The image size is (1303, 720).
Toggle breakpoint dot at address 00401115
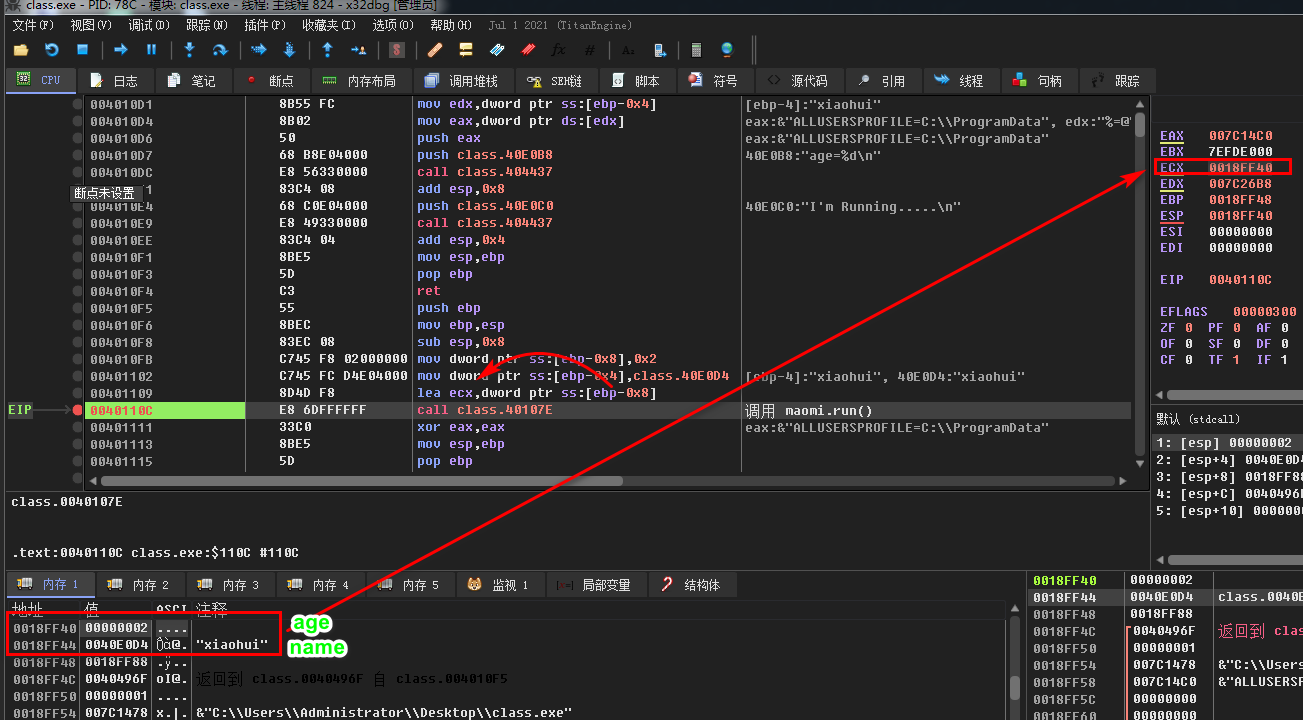[x=78, y=461]
